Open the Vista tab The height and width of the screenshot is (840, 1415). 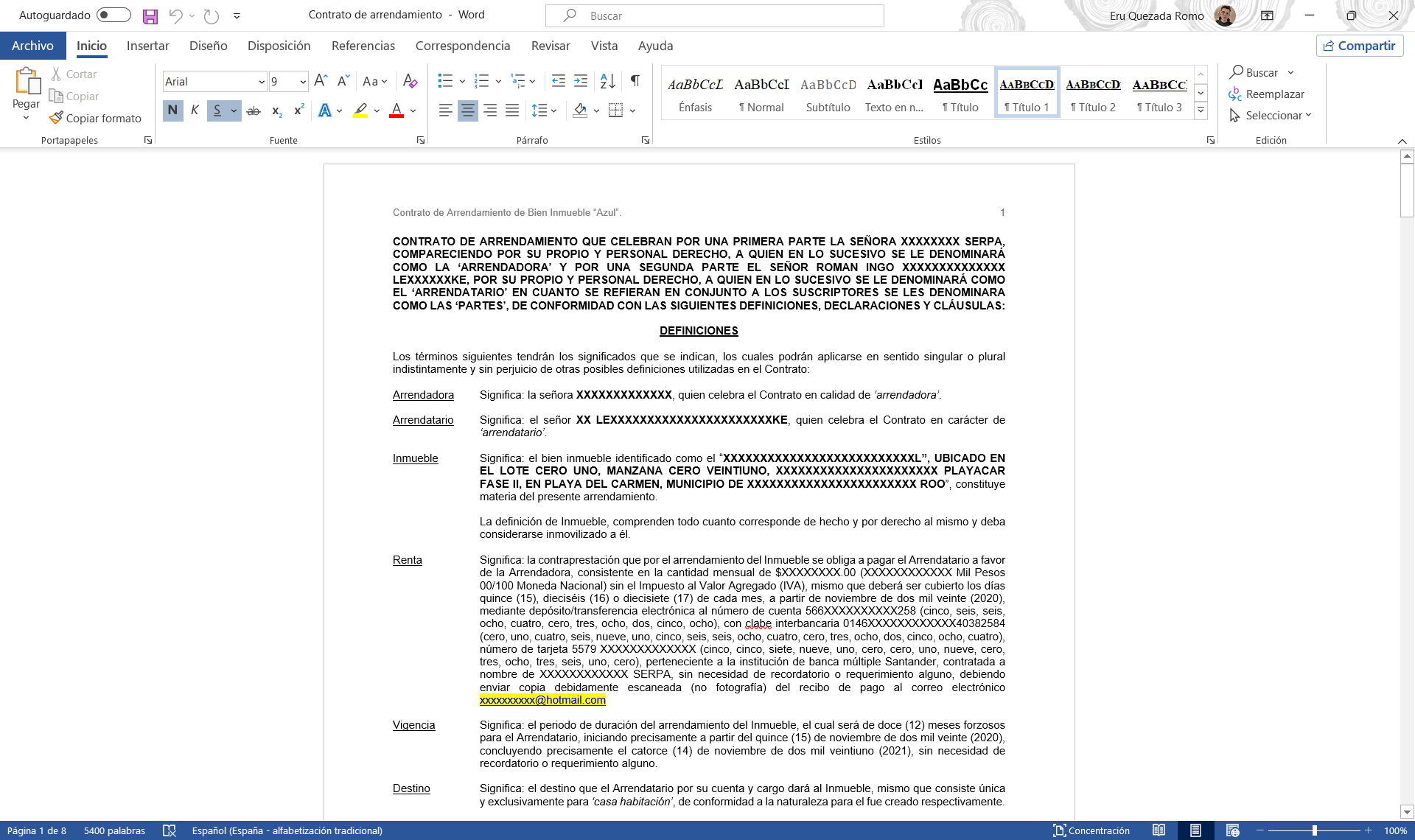[x=604, y=46]
